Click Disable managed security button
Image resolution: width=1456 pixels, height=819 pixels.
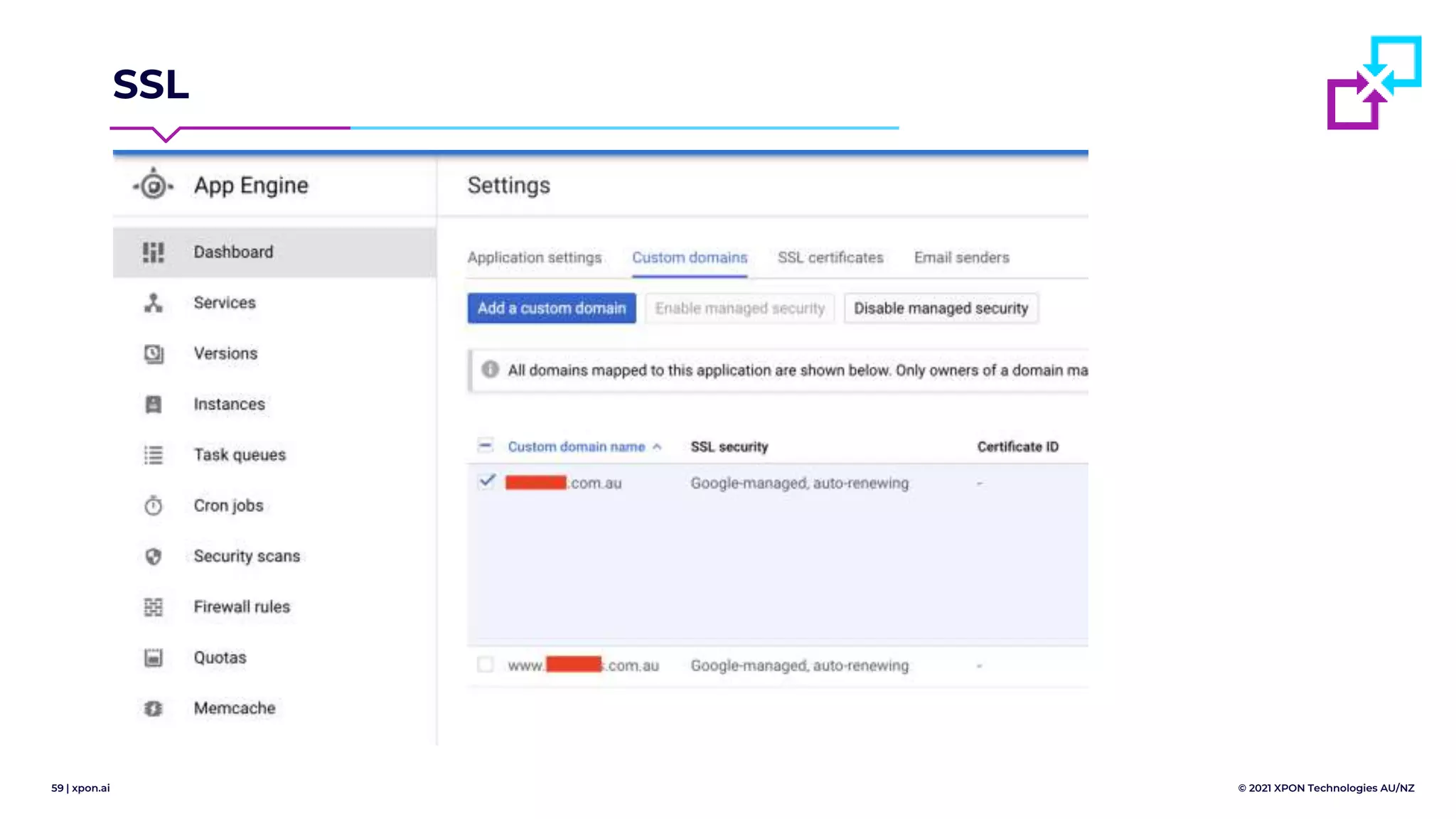pos(941,309)
